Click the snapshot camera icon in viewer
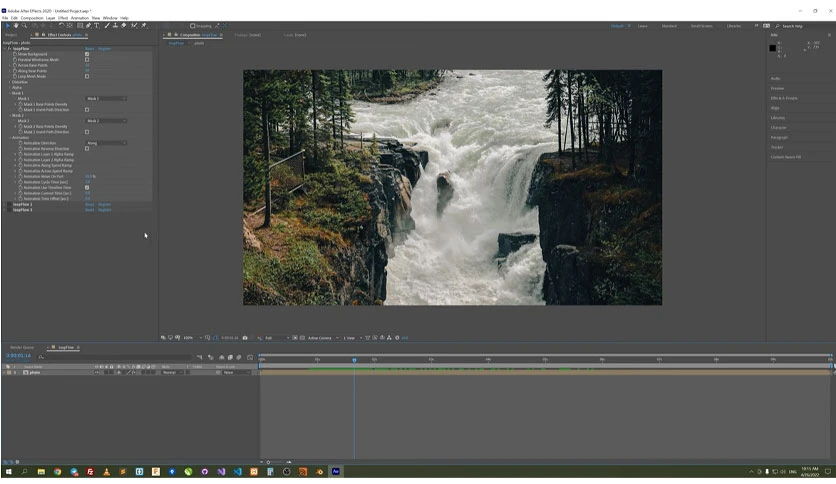Viewport: 836px width, 484px height. [245, 338]
